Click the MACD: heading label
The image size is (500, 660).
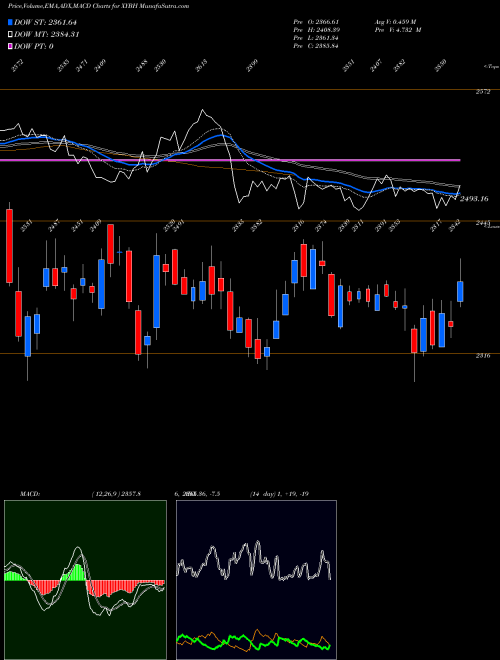tap(30, 494)
